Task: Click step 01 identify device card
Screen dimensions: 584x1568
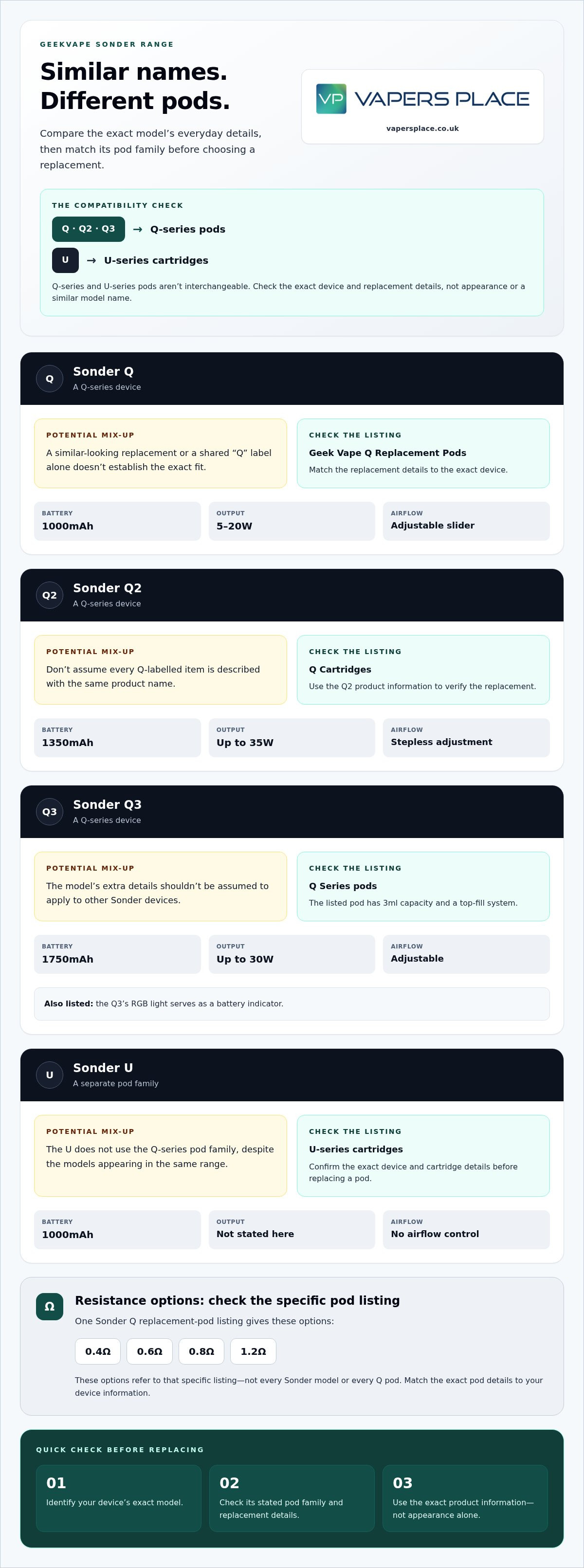Action: click(x=118, y=1498)
